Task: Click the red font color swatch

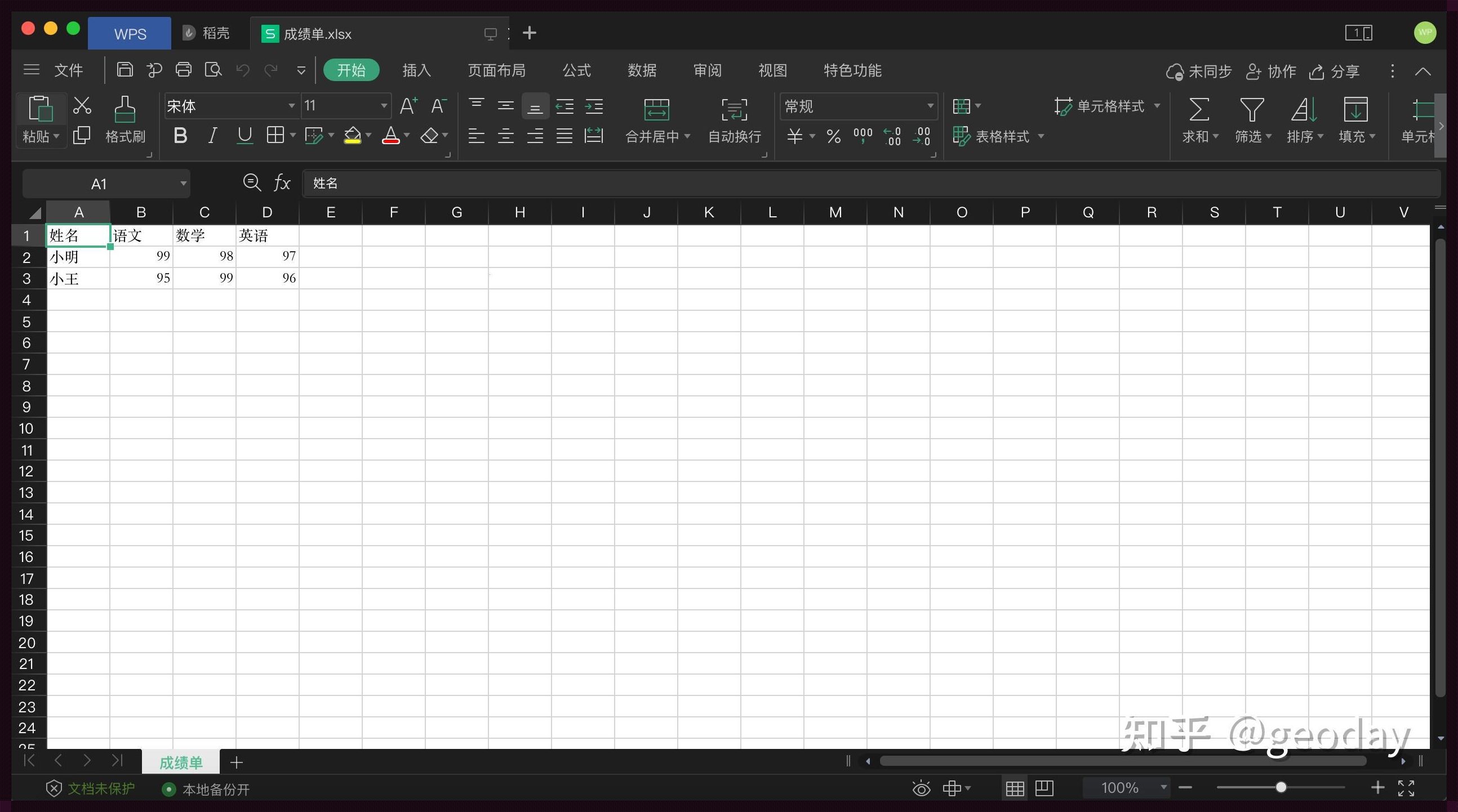Action: coord(391,136)
